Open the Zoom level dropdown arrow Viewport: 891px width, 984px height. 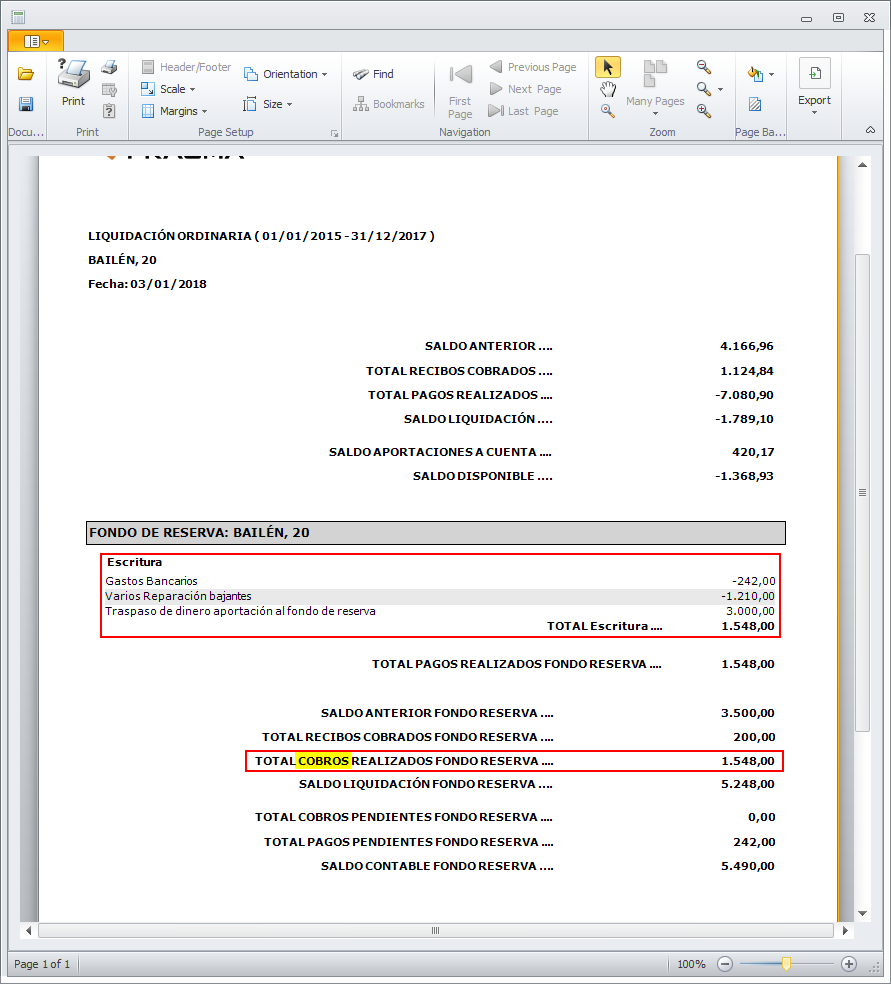720,90
